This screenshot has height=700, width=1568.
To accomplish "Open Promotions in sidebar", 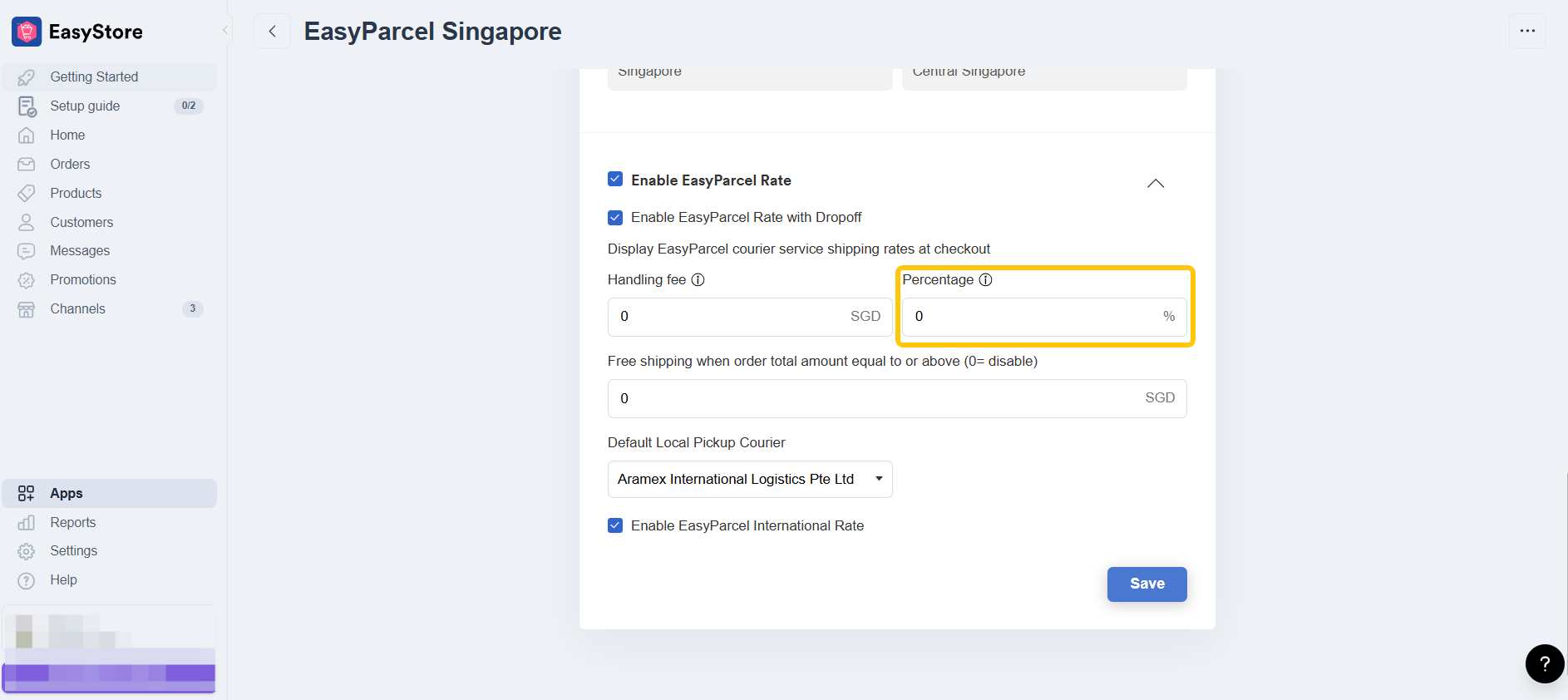I will tap(110, 280).
